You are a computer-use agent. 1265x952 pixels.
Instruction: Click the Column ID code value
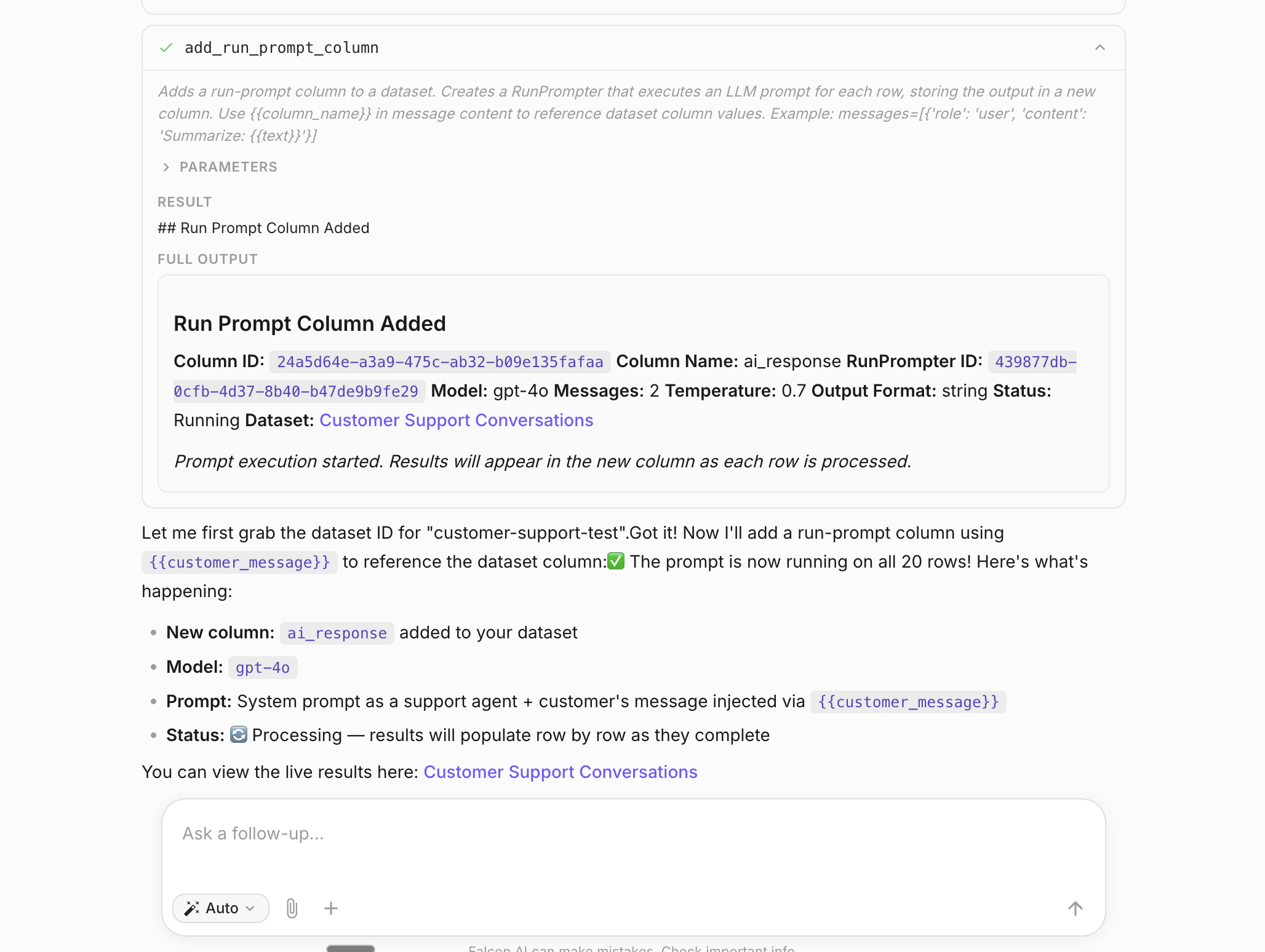tap(440, 362)
